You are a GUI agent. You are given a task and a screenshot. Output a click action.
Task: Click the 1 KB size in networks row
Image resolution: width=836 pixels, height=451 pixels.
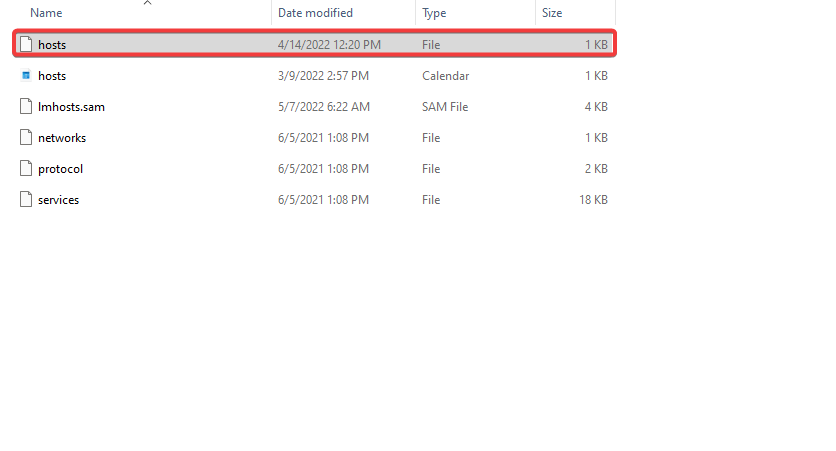[x=596, y=138]
